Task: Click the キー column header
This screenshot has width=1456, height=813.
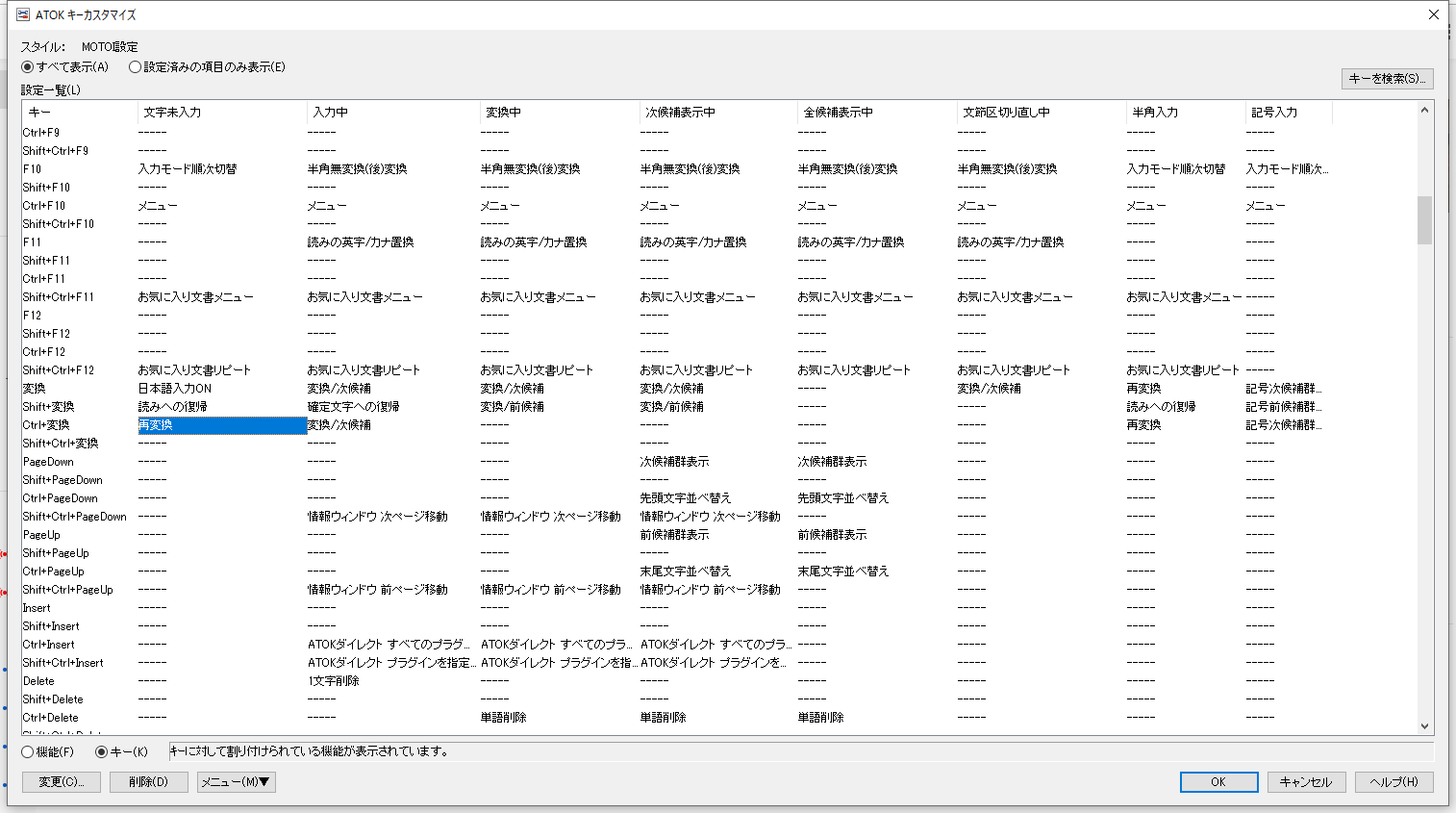Action: point(80,113)
